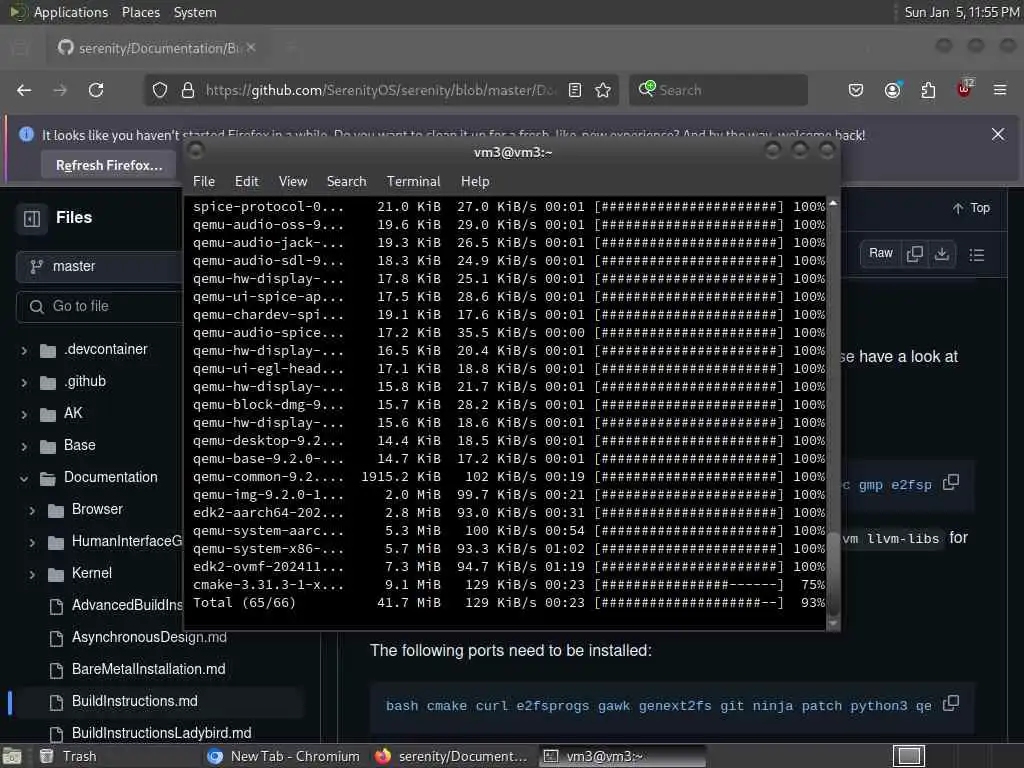Image resolution: width=1024 pixels, height=768 pixels.
Task: Expand the Browser subfolder
Action: [x=32, y=511]
